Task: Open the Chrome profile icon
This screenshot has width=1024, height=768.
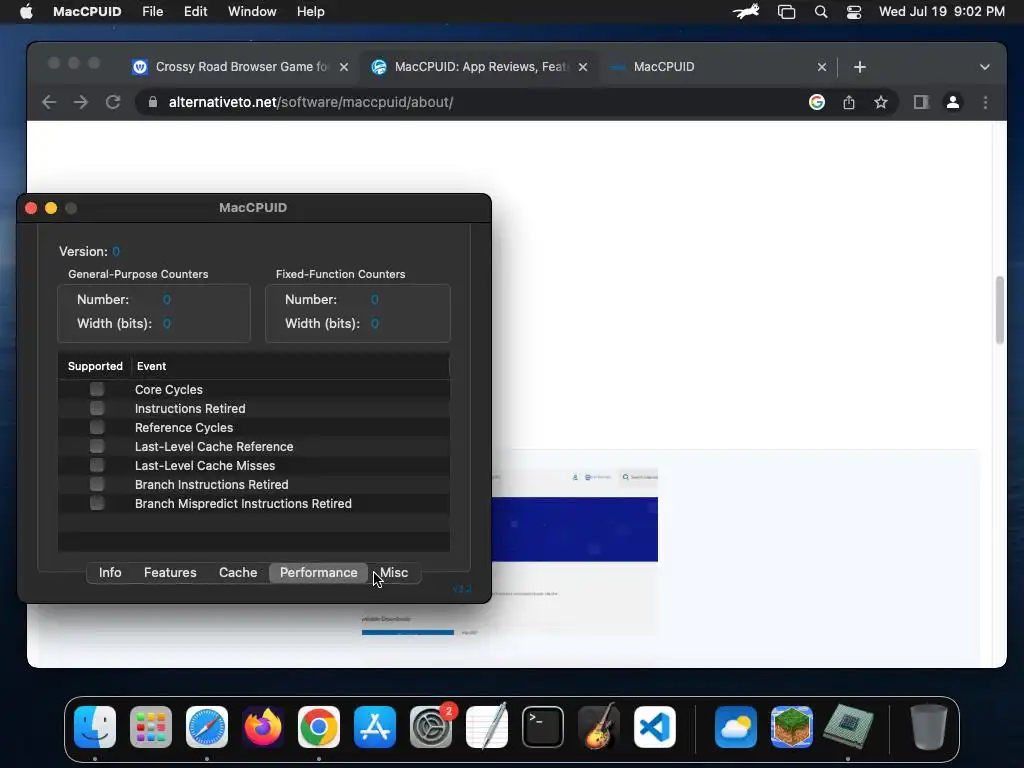Action: [953, 102]
